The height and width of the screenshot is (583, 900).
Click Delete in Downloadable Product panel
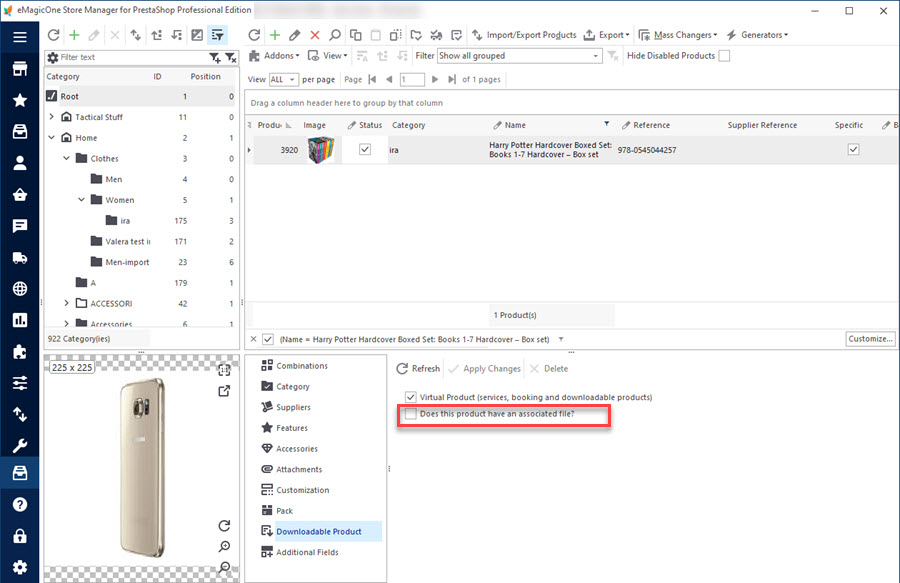(x=549, y=368)
